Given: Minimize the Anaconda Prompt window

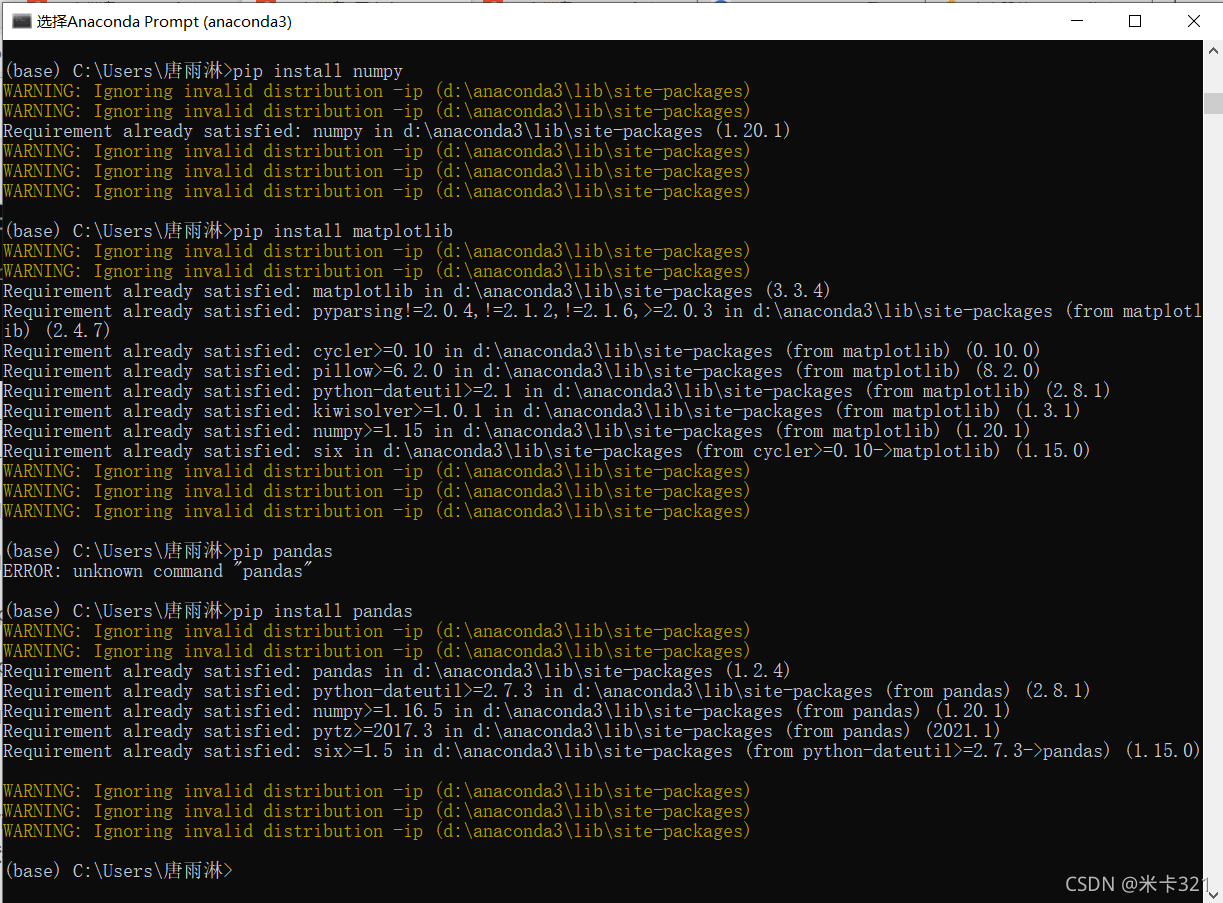Looking at the screenshot, I should pyautogui.click(x=1076, y=20).
